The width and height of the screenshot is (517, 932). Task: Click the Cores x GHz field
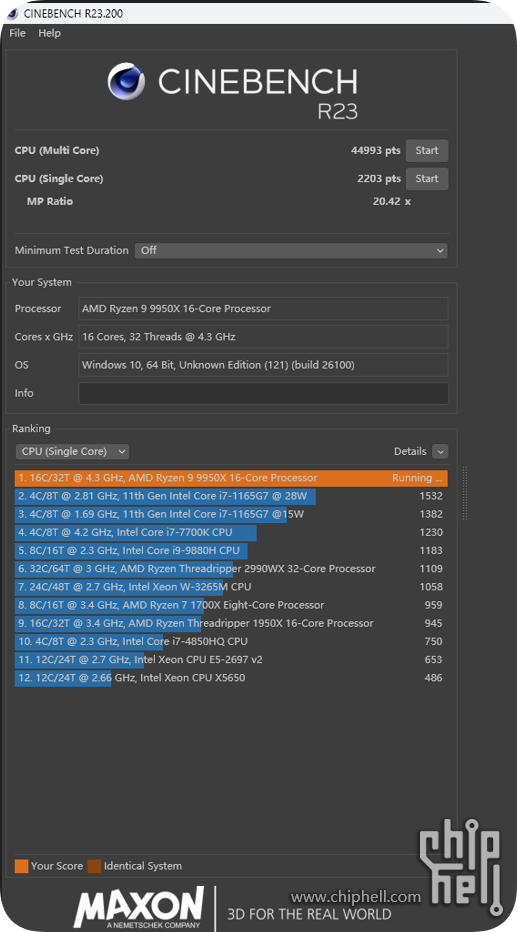click(263, 337)
